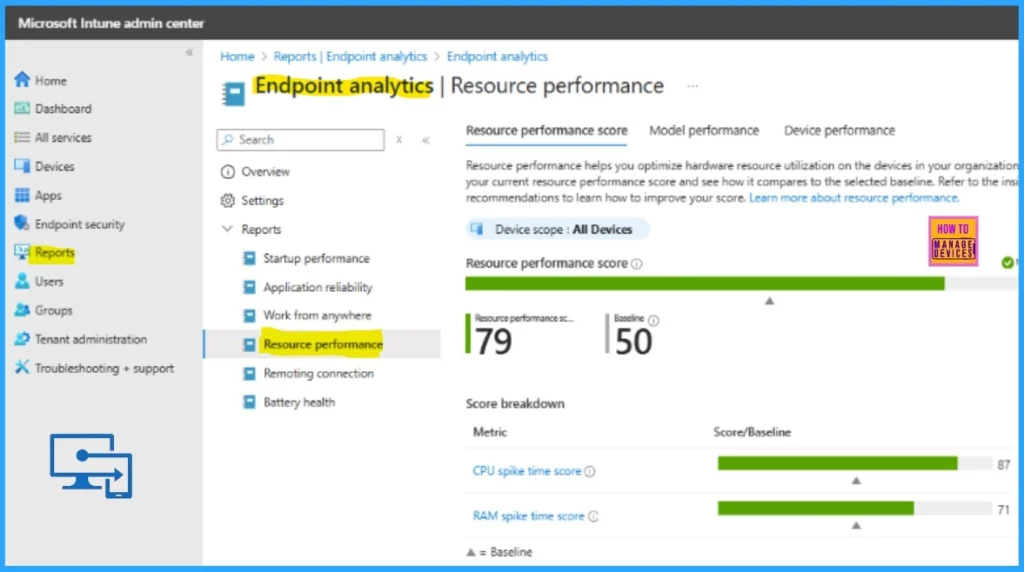The width and height of the screenshot is (1024, 572).
Task: Click the Baseline value 50
Action: 633,342
